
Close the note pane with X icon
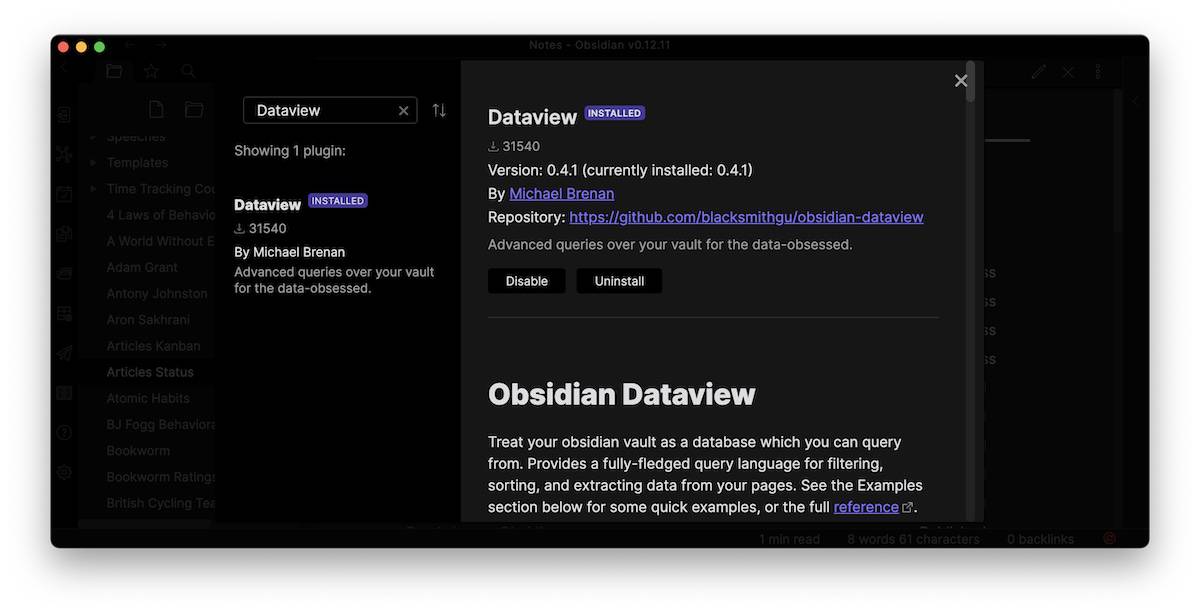(1068, 72)
